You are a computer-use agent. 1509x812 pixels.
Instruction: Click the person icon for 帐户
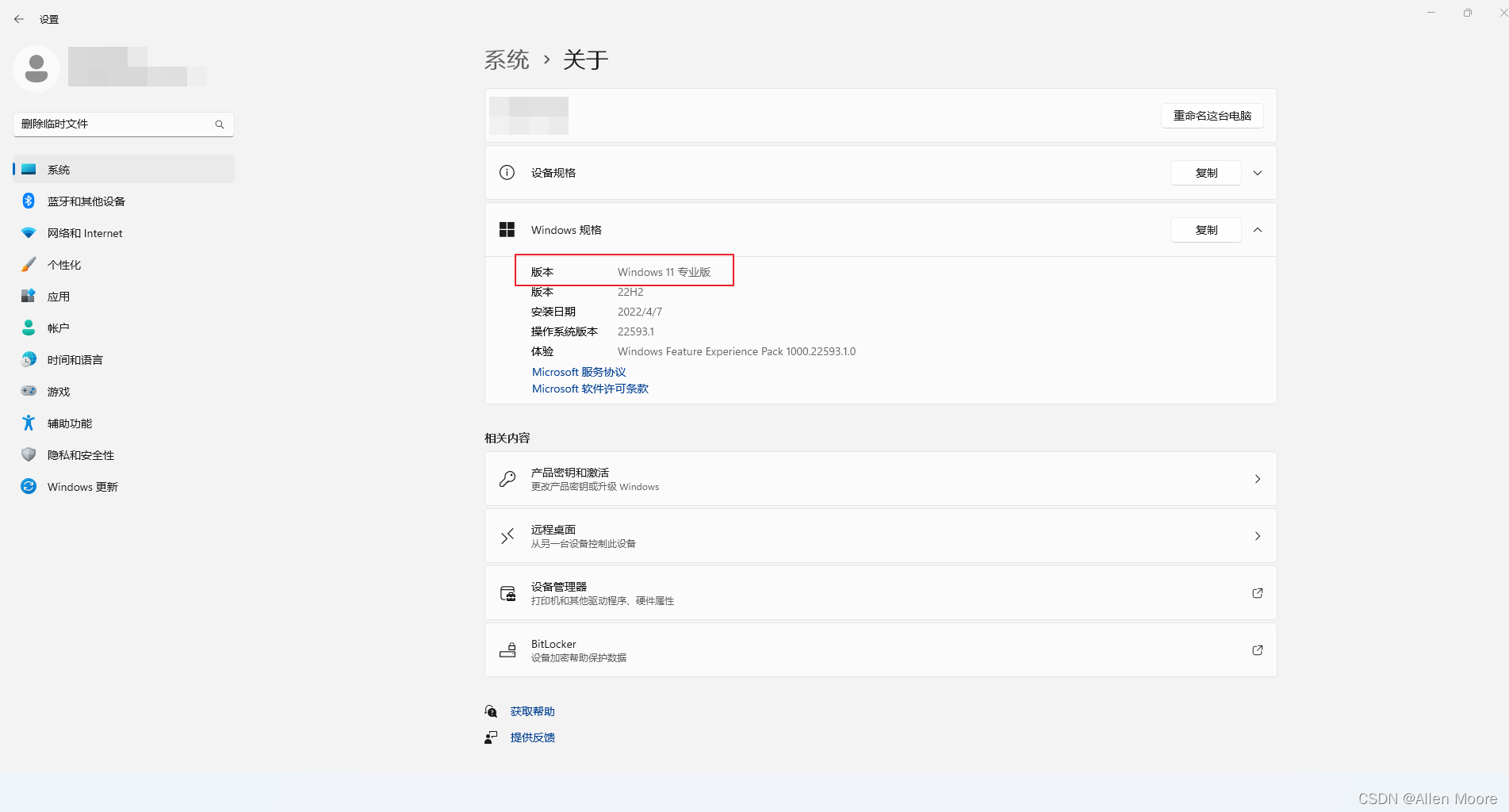(29, 327)
